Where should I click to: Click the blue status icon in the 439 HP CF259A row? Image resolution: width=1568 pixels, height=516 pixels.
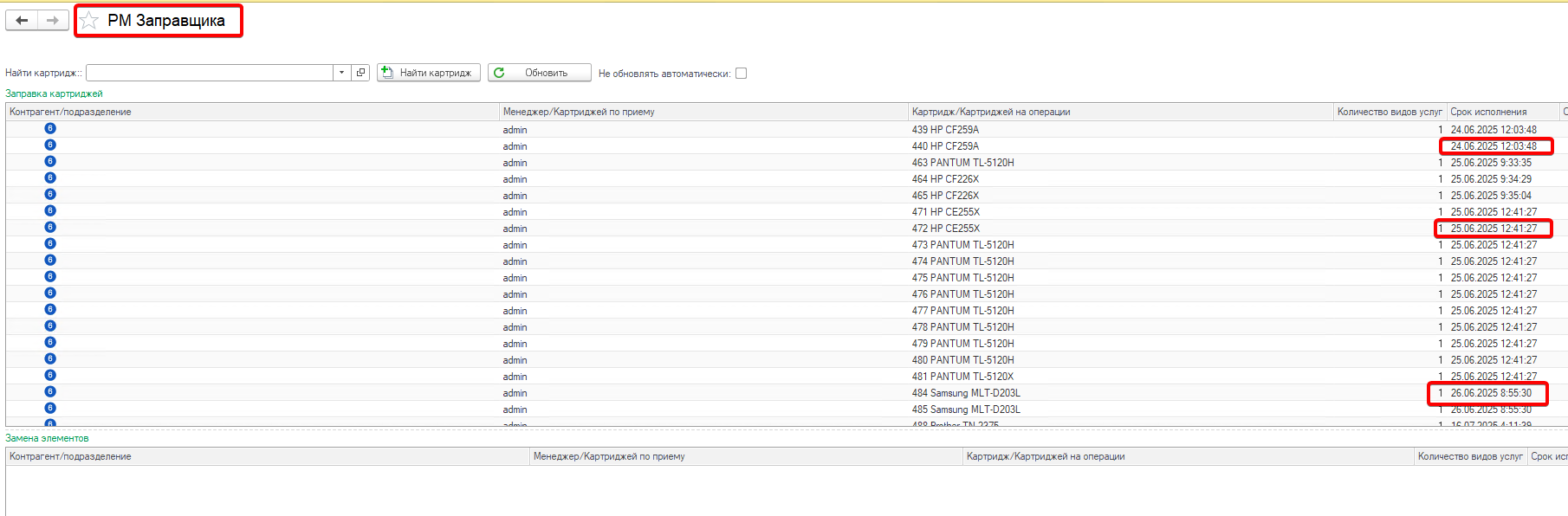(50, 129)
